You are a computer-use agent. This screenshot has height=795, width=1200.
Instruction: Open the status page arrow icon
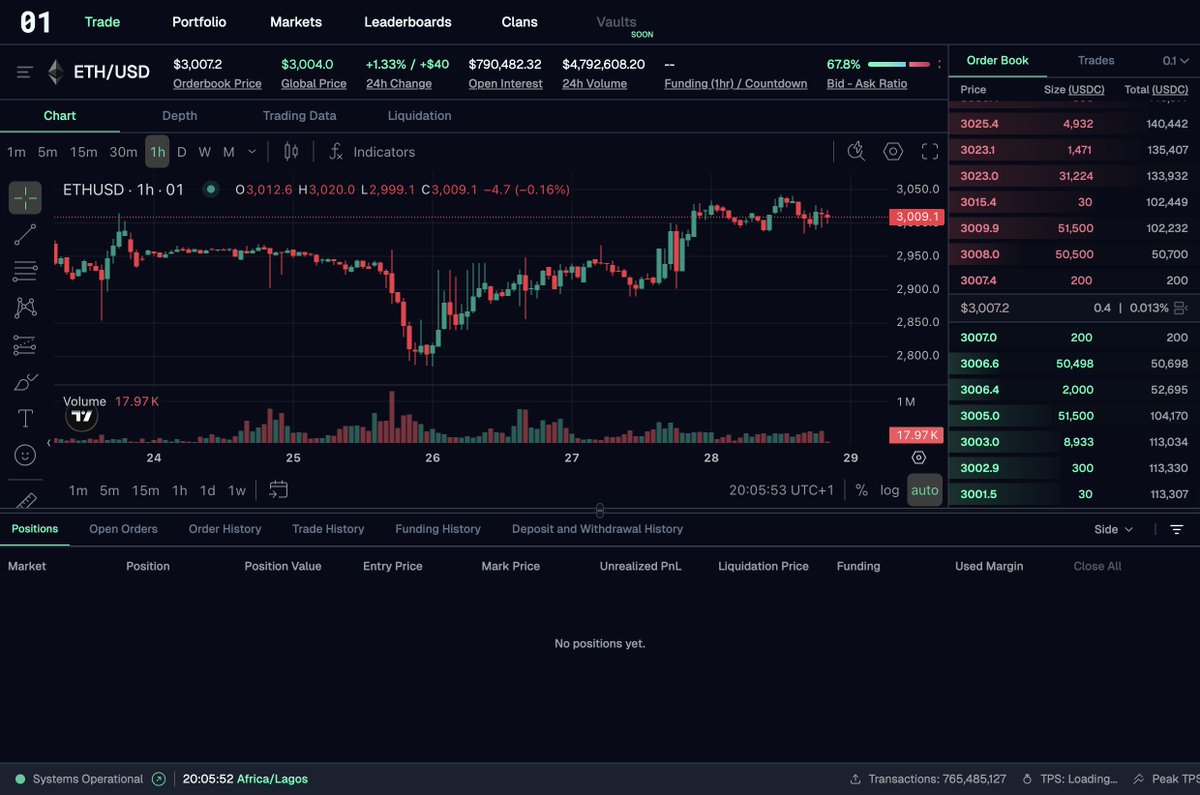click(158, 779)
